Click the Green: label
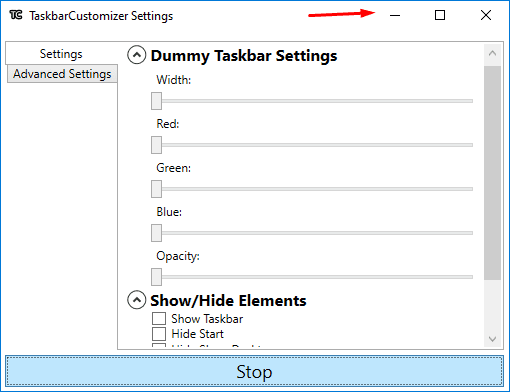The width and height of the screenshot is (510, 392). point(174,168)
